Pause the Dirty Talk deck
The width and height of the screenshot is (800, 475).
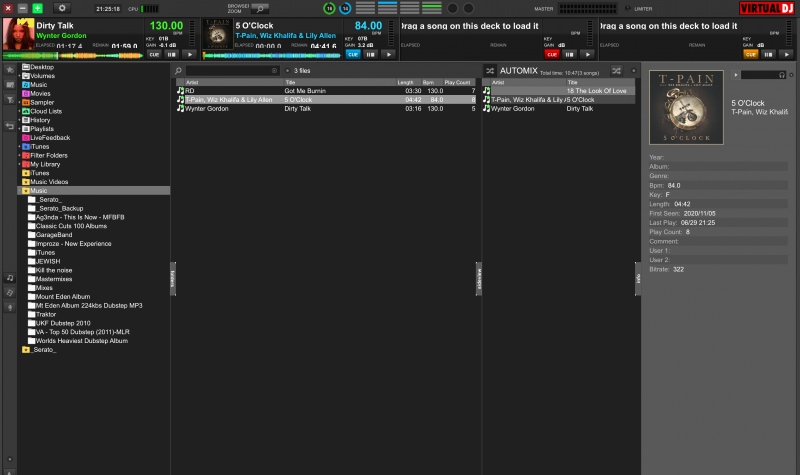(171, 54)
